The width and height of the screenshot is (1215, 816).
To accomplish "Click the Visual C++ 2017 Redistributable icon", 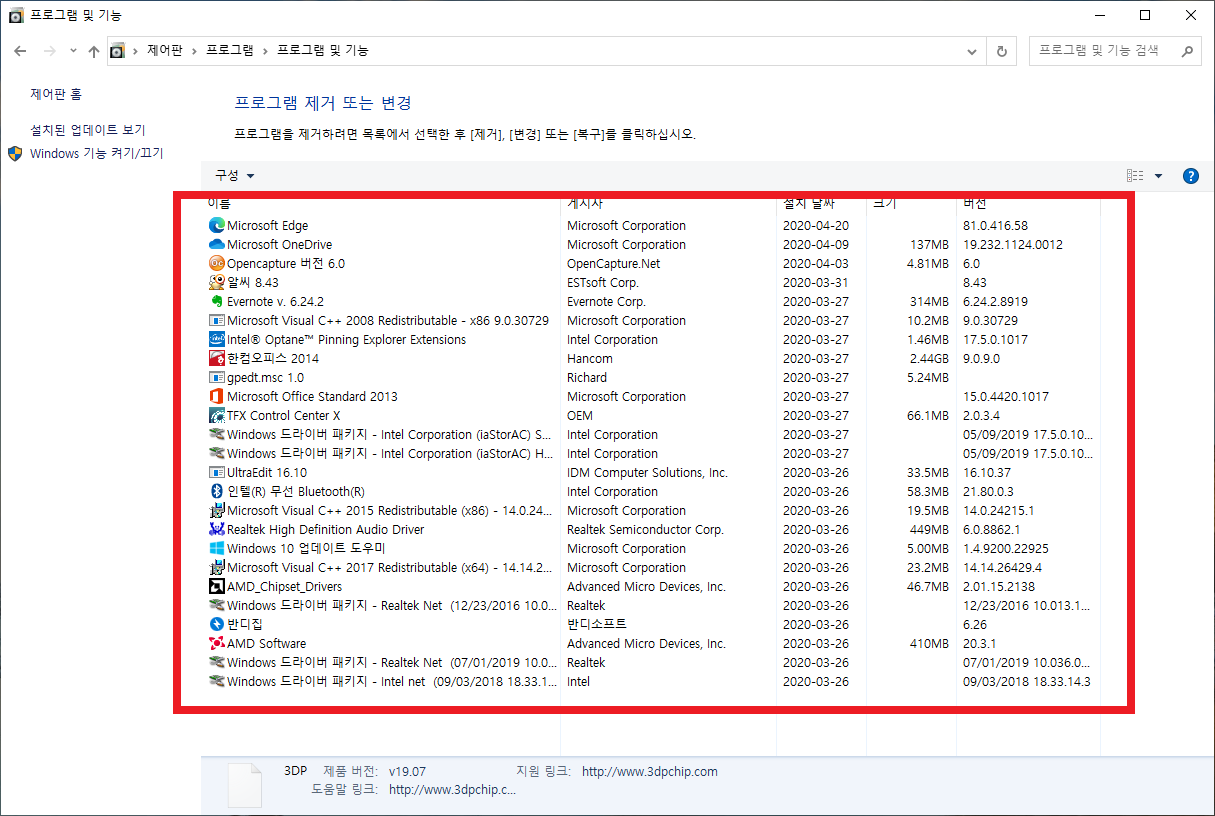I will tap(216, 568).
